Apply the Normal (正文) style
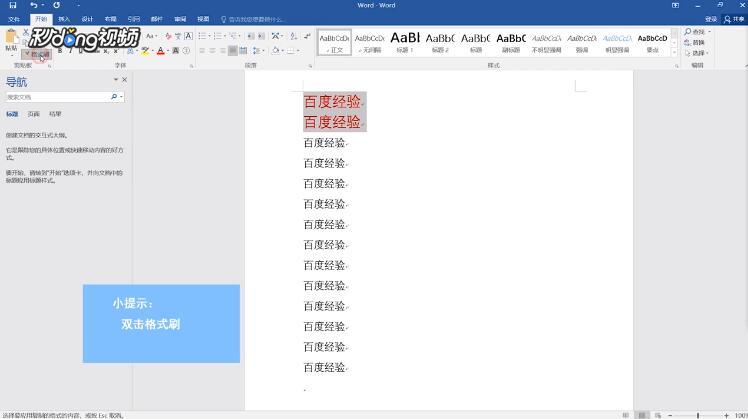The image size is (748, 419). point(334,42)
